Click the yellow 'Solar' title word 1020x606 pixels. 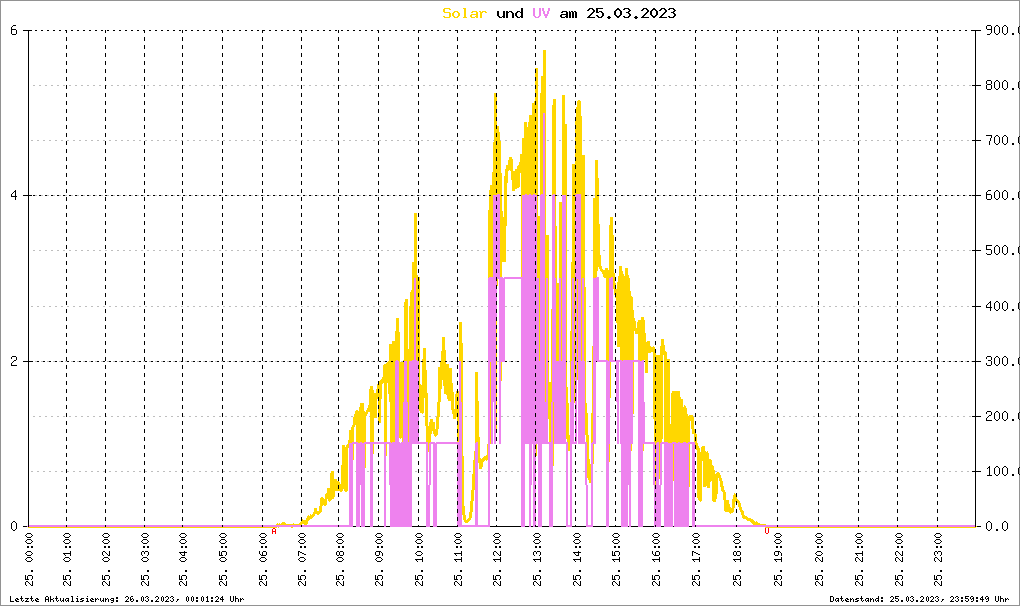[x=464, y=13]
